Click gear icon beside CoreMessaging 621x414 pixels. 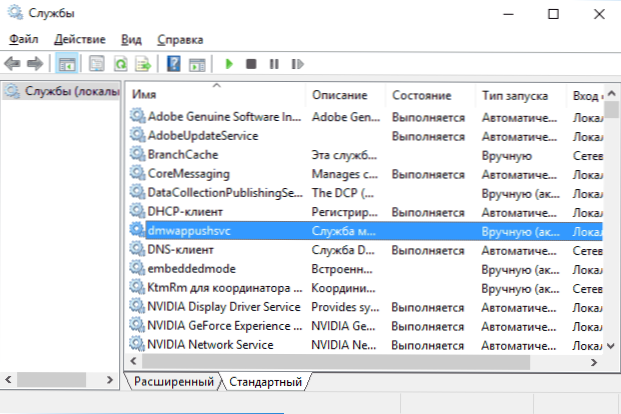[137, 173]
